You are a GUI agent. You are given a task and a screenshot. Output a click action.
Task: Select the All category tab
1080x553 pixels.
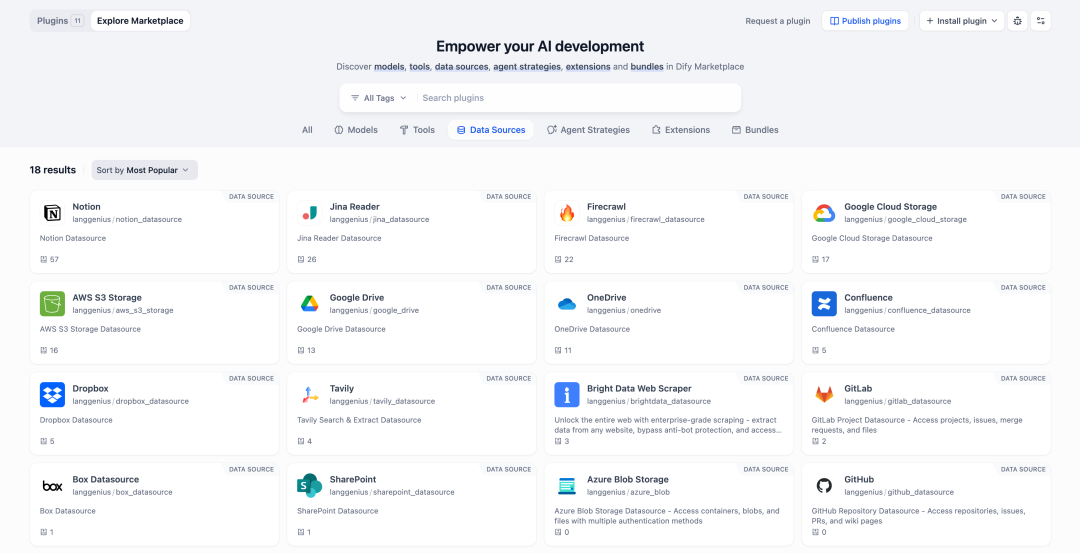[x=307, y=129]
